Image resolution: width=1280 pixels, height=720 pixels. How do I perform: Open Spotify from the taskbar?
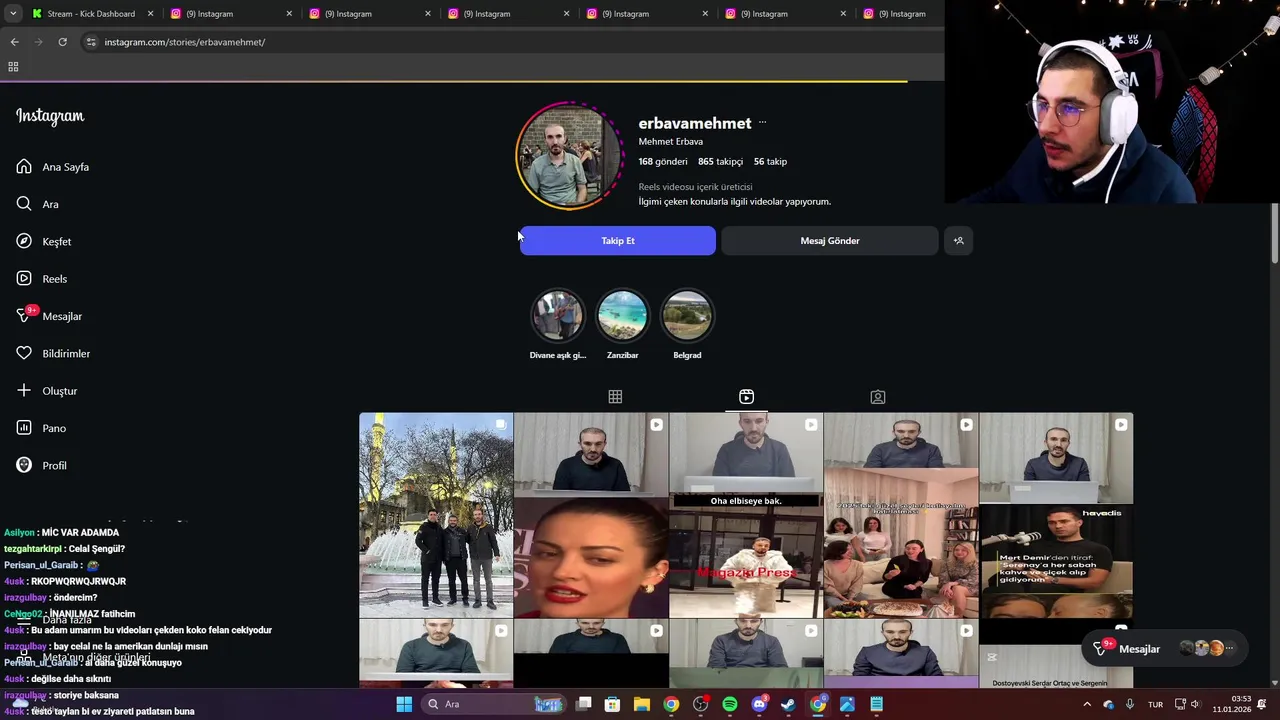(x=730, y=704)
